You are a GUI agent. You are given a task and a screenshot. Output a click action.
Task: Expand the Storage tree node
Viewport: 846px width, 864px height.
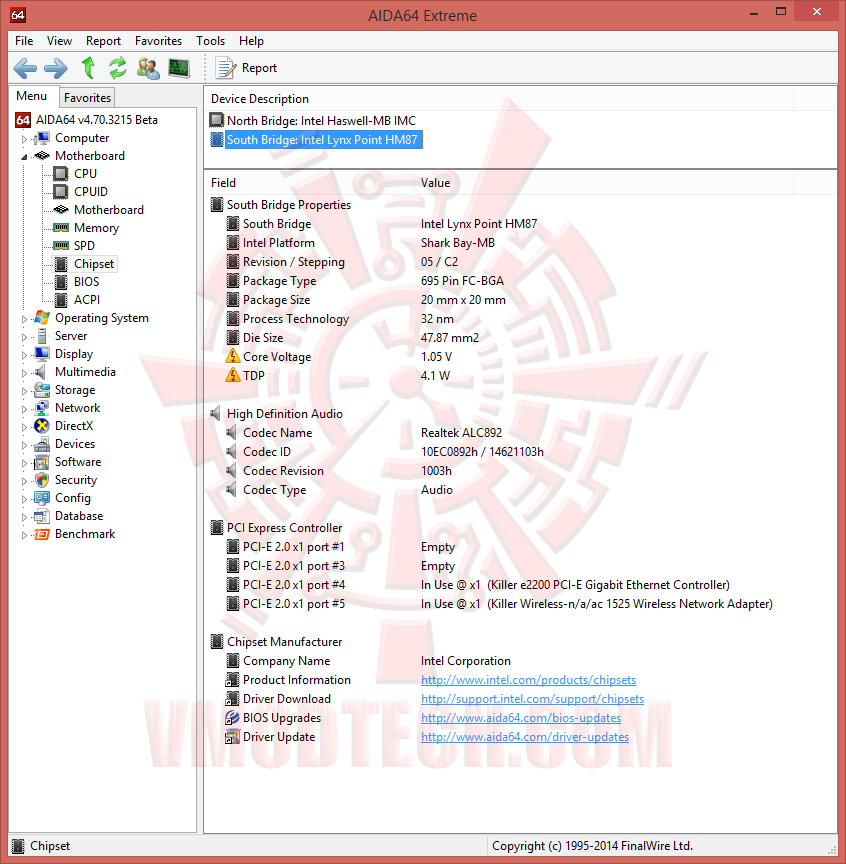click(x=24, y=391)
